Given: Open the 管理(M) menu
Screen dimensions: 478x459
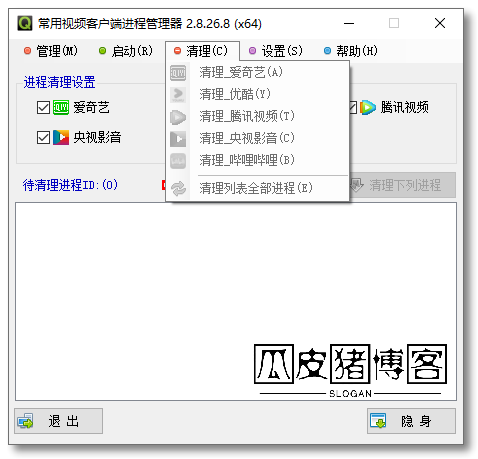Looking at the screenshot, I should (x=51, y=51).
